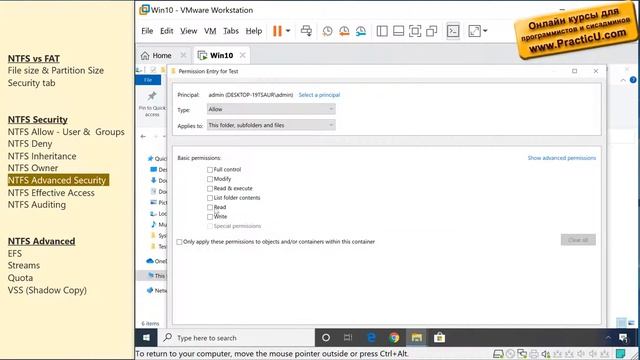Image resolution: width=640 pixels, height=360 pixels.
Task: Click the help icon in Explorer window corner
Action: pos(633,80)
